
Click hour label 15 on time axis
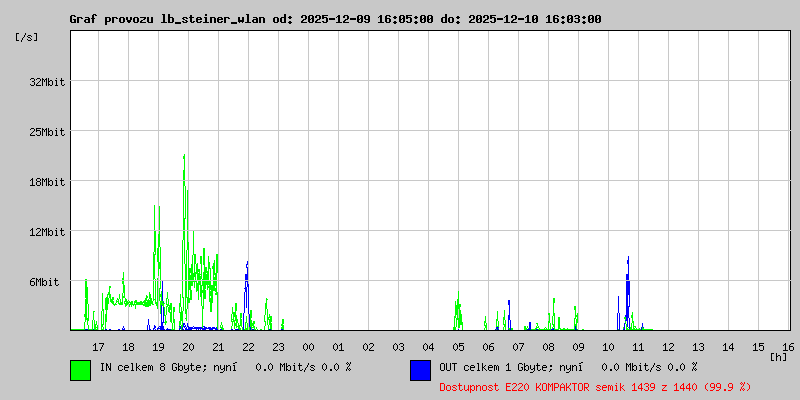pos(758,347)
